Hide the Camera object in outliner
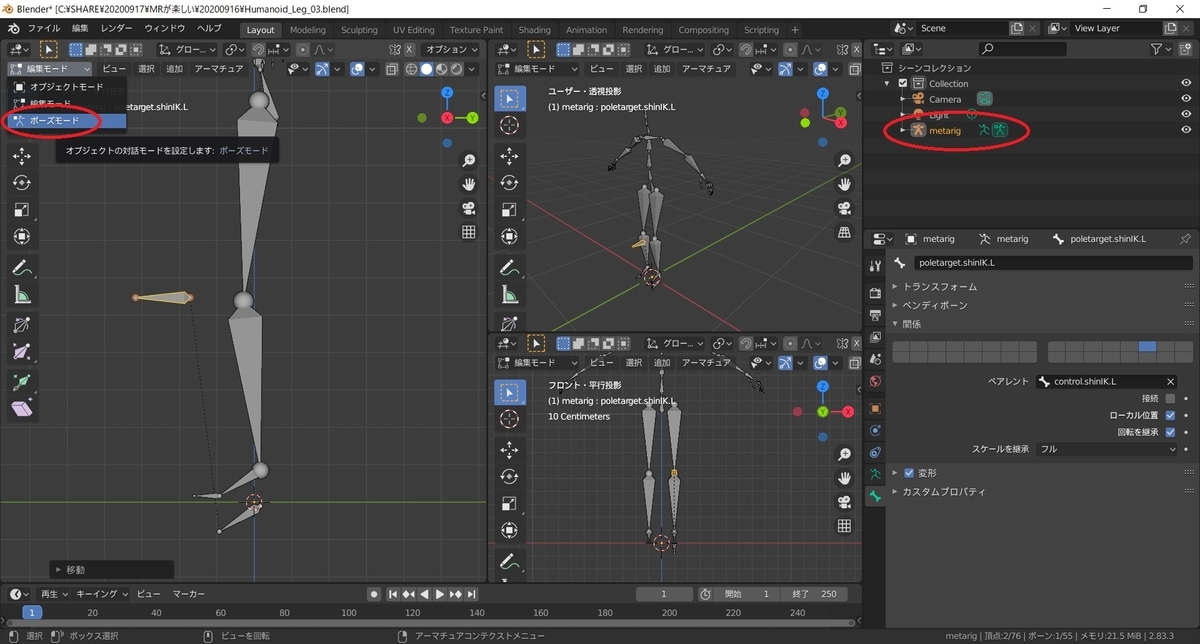Image resolution: width=1200 pixels, height=644 pixels. [x=1186, y=99]
